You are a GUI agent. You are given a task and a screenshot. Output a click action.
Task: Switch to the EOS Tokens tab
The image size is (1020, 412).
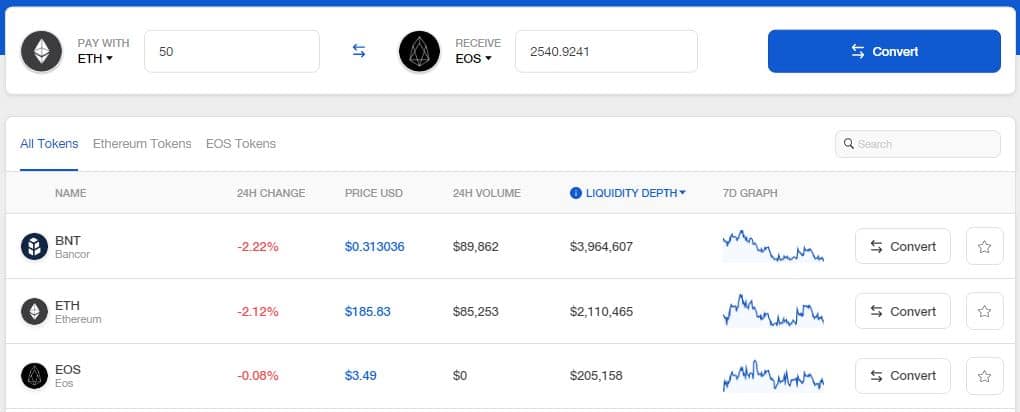241,144
